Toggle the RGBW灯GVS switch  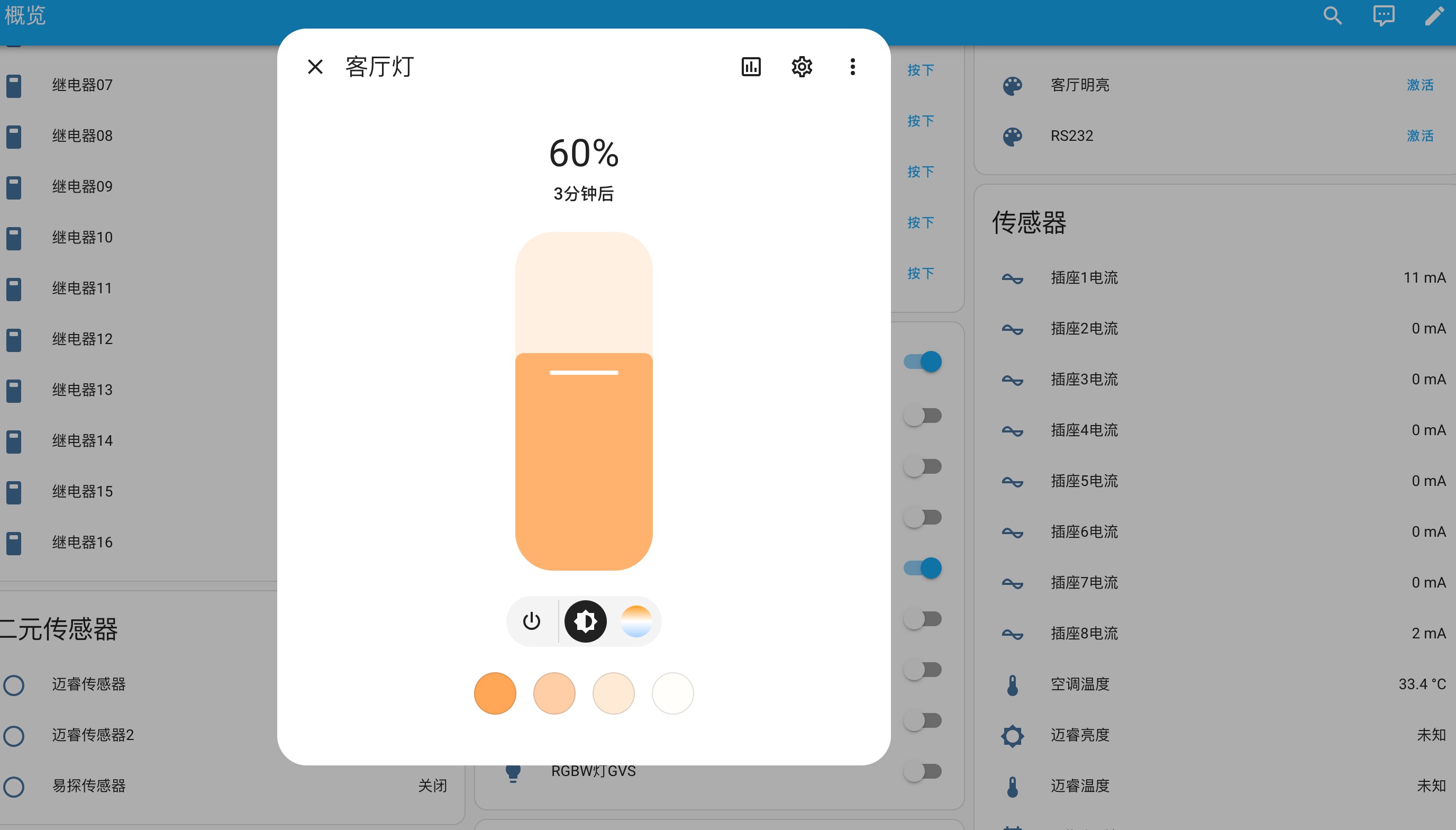tap(922, 771)
